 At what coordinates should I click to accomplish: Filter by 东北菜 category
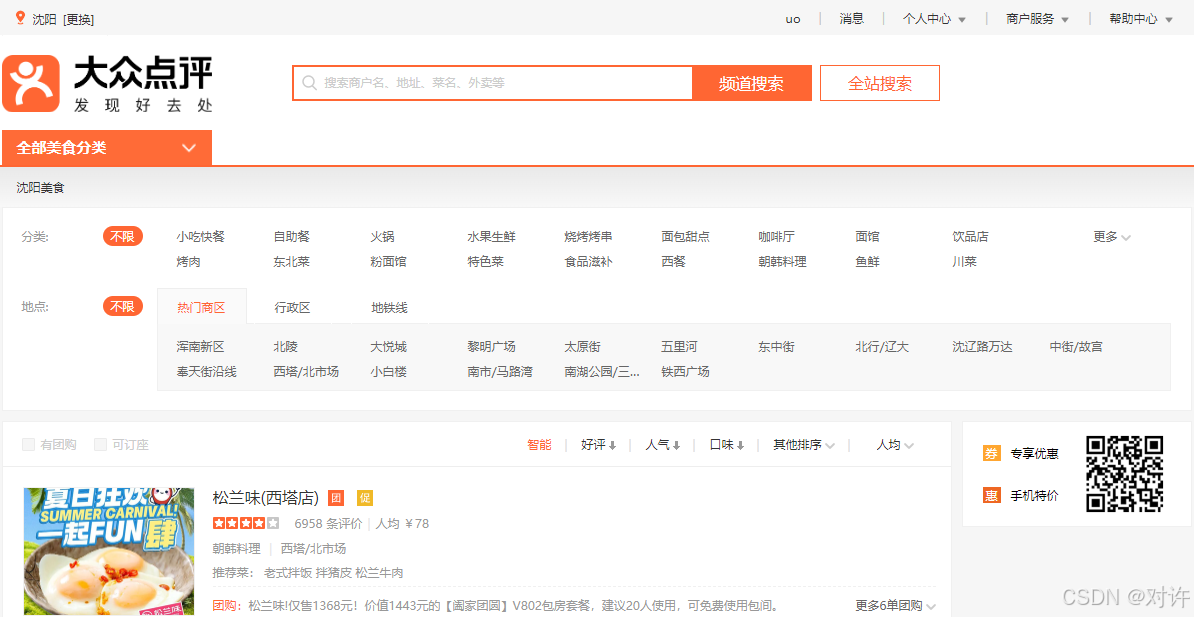[292, 261]
